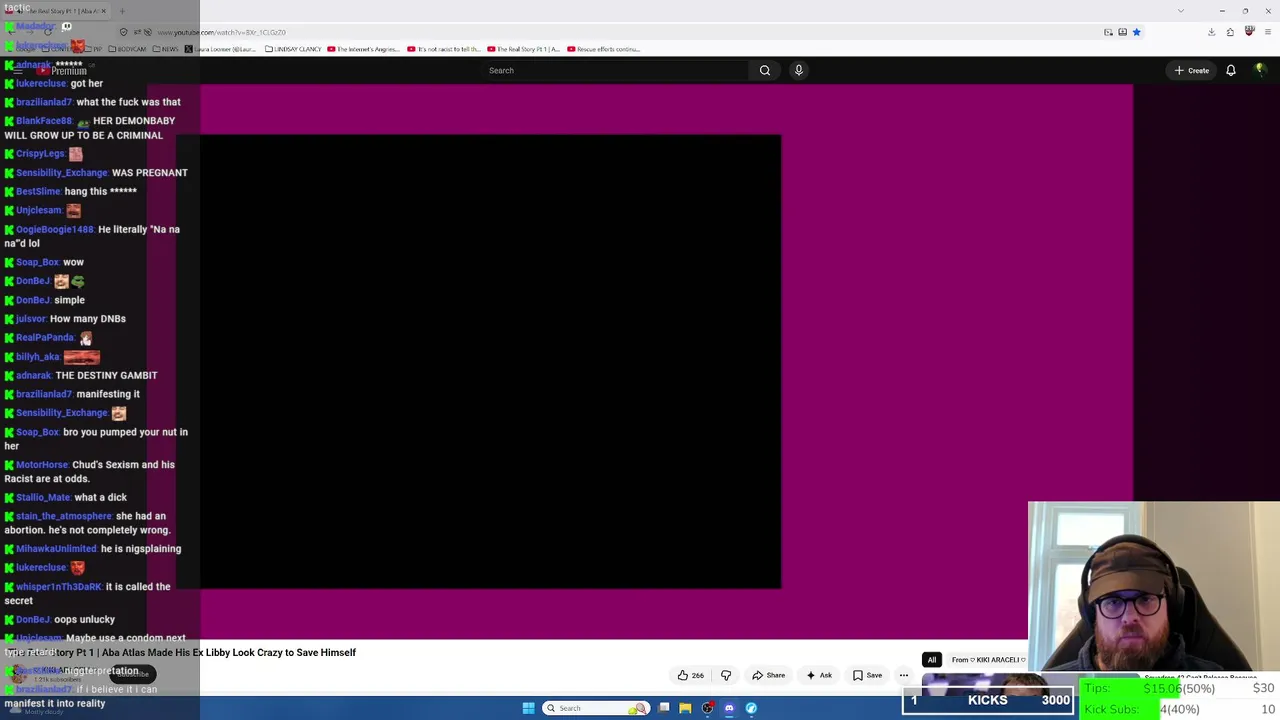Open the browser hamburger application menu

1268,32
